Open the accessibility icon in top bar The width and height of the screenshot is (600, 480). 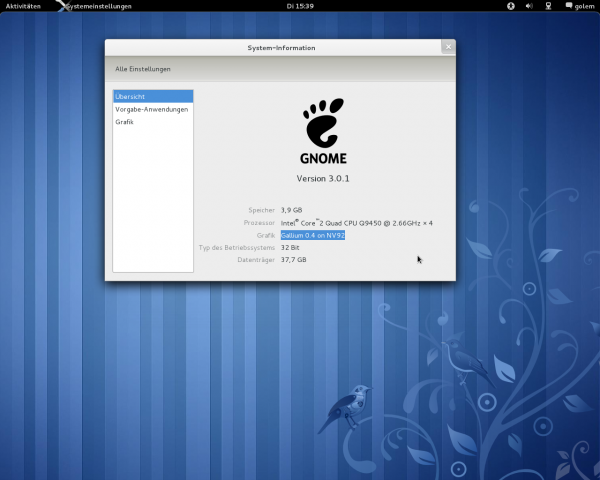pos(510,6)
